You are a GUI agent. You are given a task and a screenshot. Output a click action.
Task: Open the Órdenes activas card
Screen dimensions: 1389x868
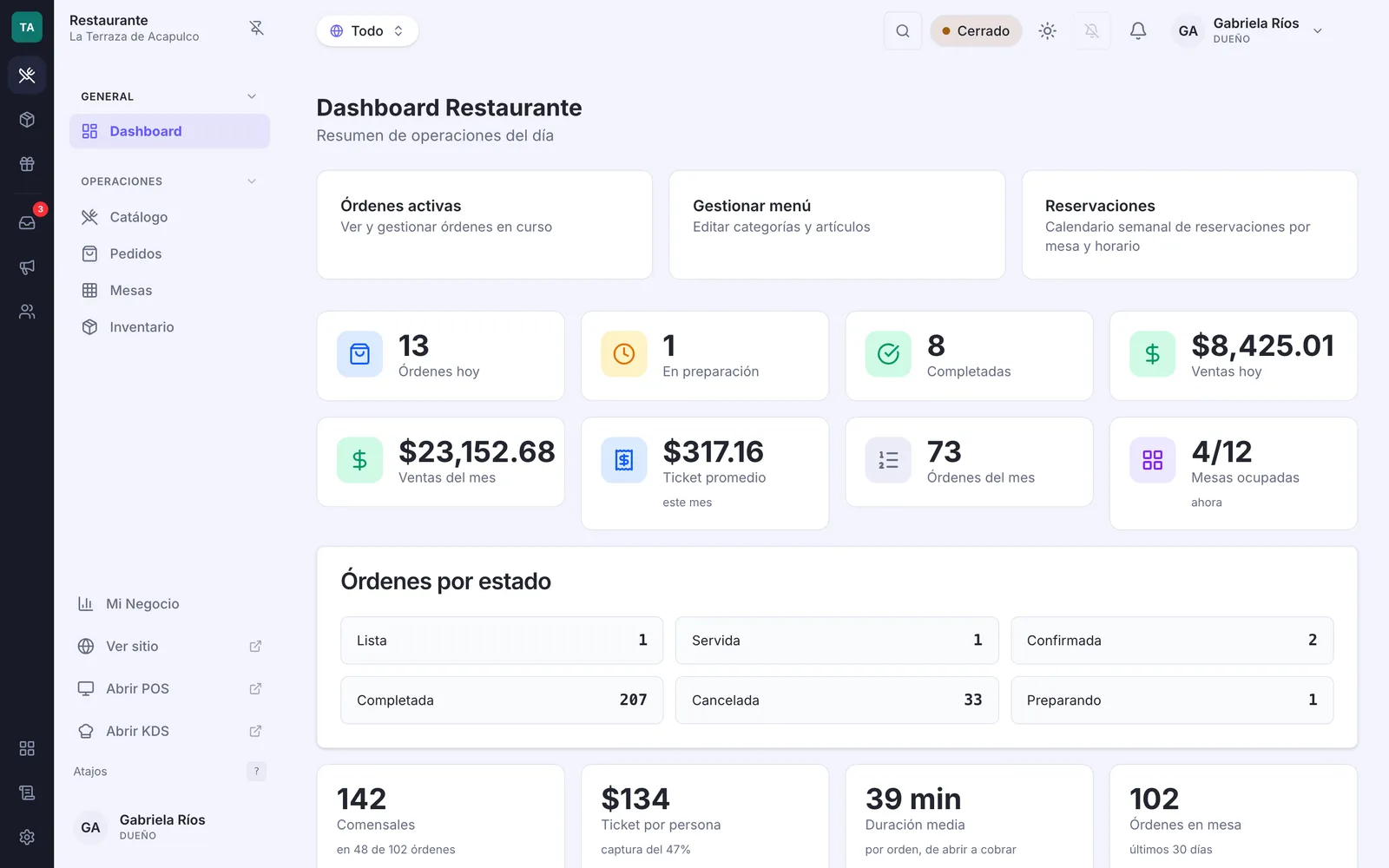(x=484, y=225)
